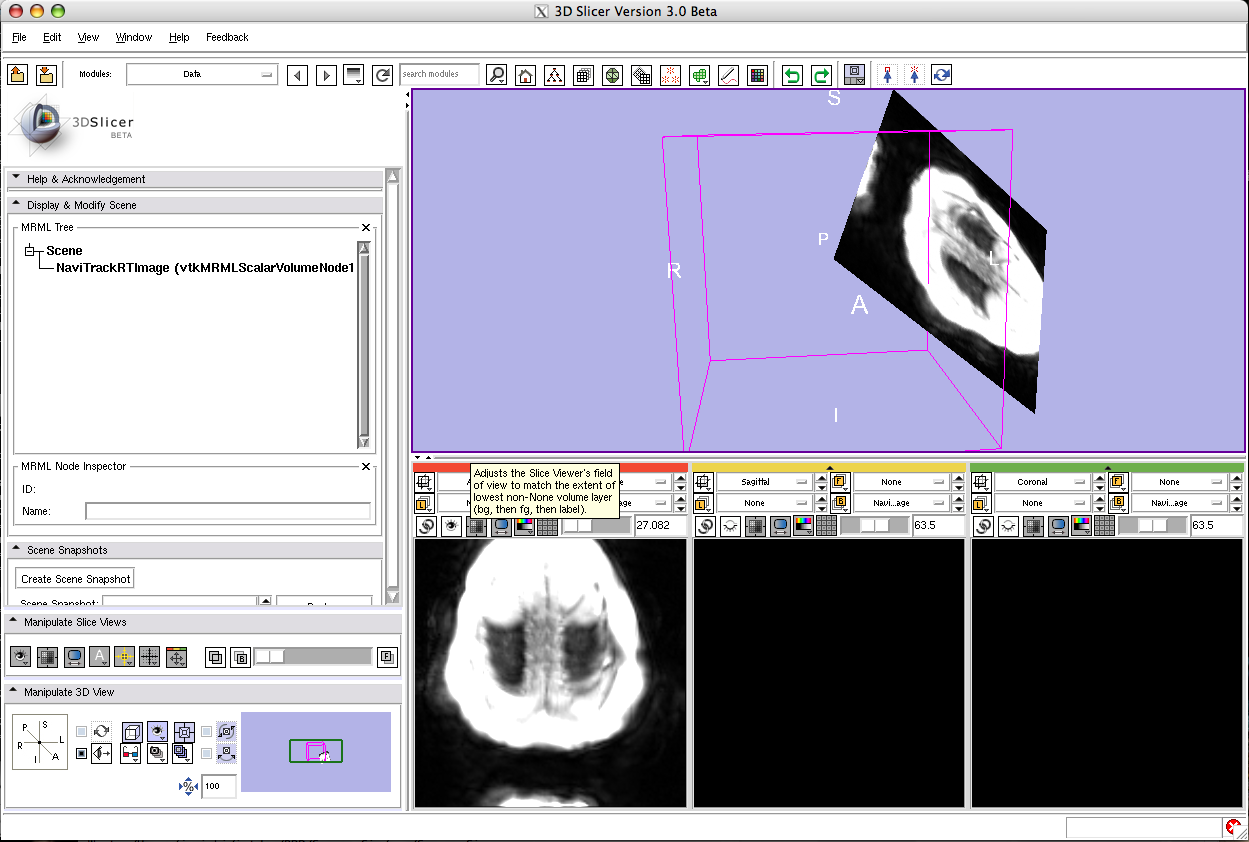1249x842 pixels.
Task: Click the Name field in MRML Node Inspector
Action: (x=227, y=512)
